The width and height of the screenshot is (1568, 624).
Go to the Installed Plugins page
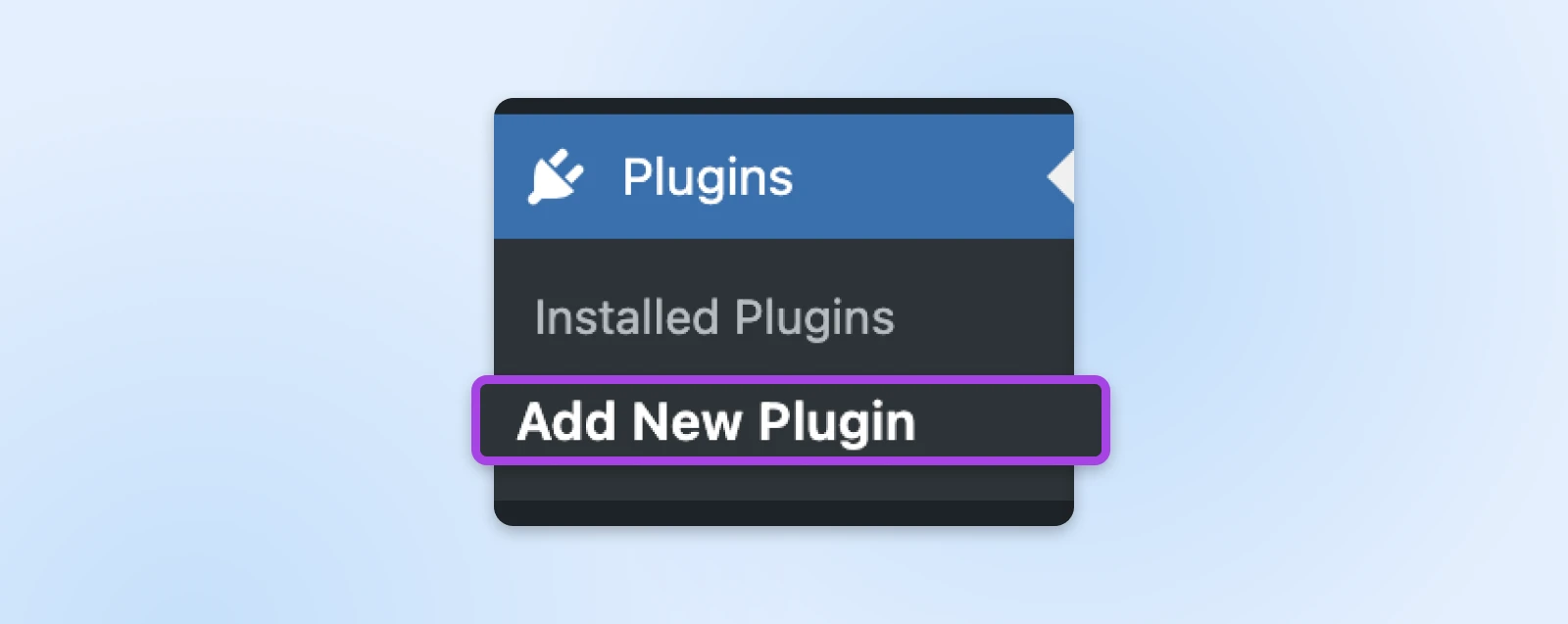[714, 318]
